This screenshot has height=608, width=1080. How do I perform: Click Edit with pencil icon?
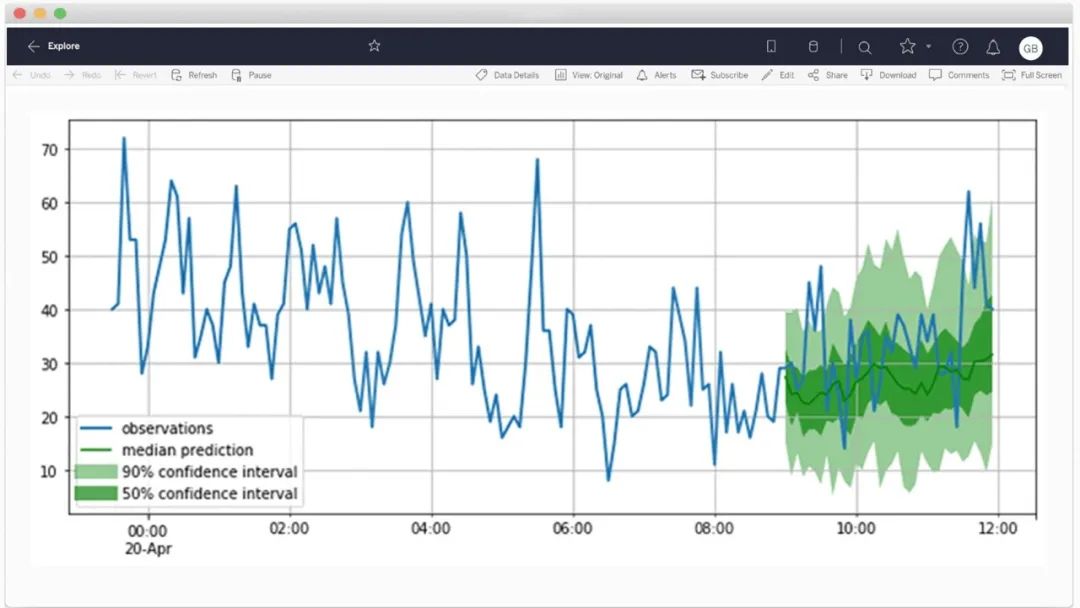(778, 75)
